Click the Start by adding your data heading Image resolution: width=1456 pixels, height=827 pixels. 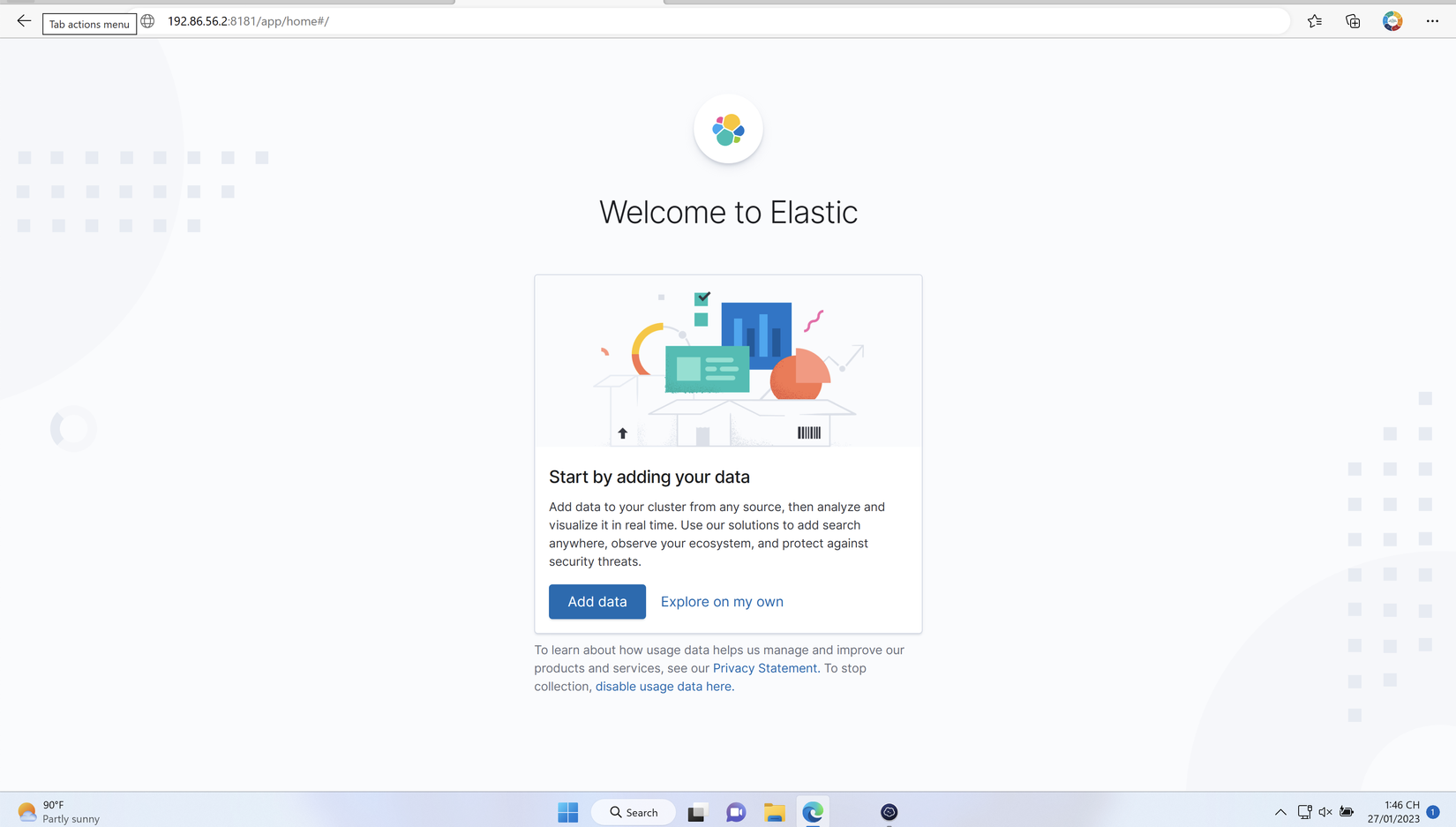coord(649,477)
